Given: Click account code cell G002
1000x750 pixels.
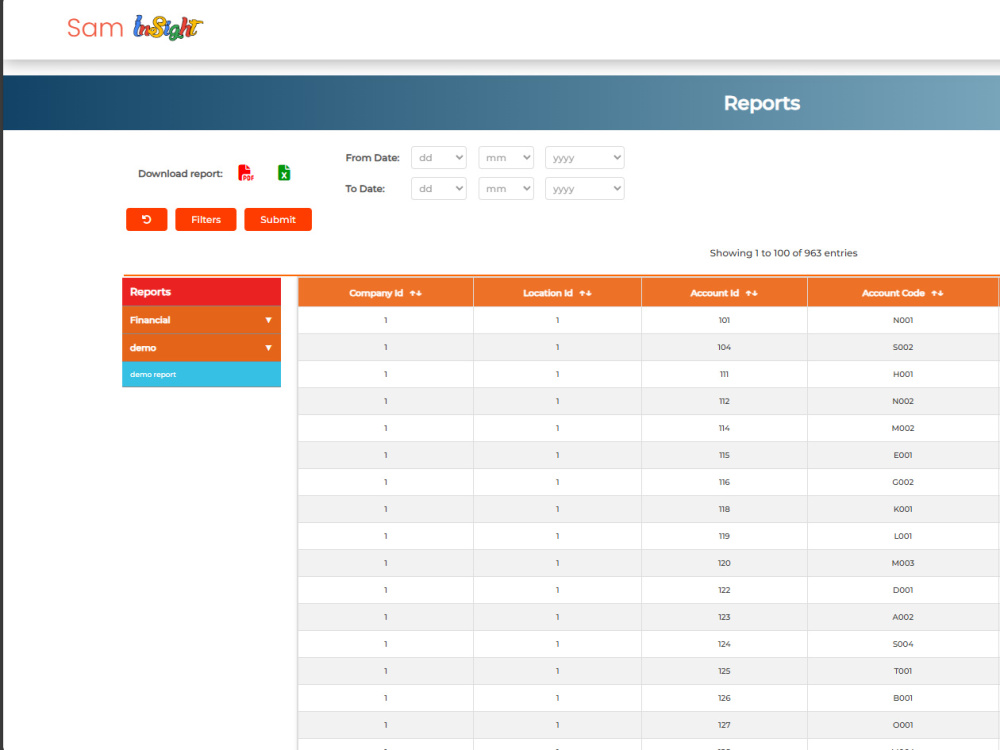Looking at the screenshot, I should click(903, 482).
